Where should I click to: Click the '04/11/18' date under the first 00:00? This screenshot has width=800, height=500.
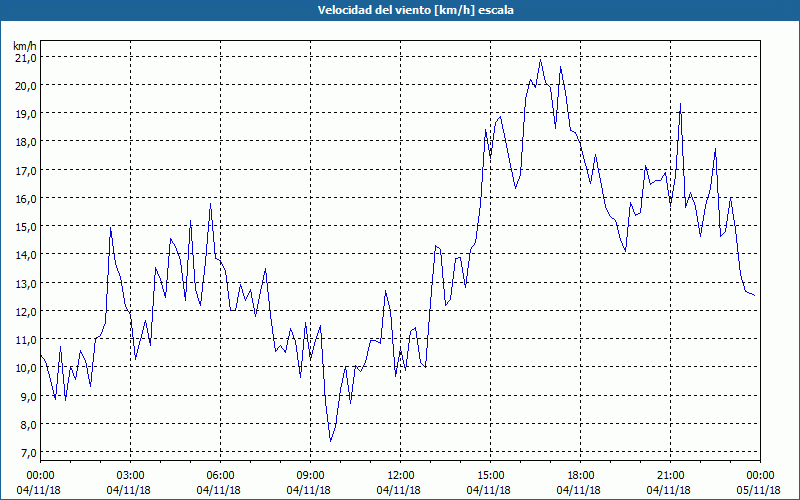pos(39,490)
